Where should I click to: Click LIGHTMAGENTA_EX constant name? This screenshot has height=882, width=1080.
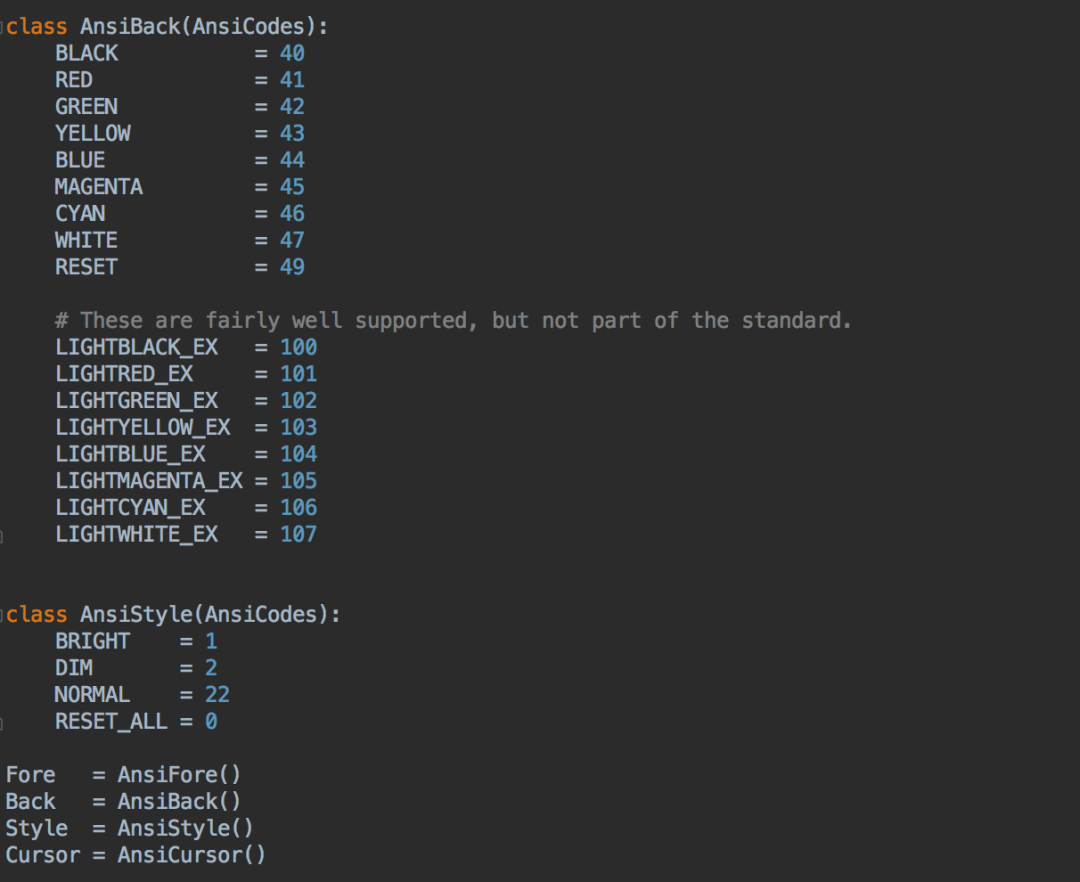pyautogui.click(x=149, y=481)
